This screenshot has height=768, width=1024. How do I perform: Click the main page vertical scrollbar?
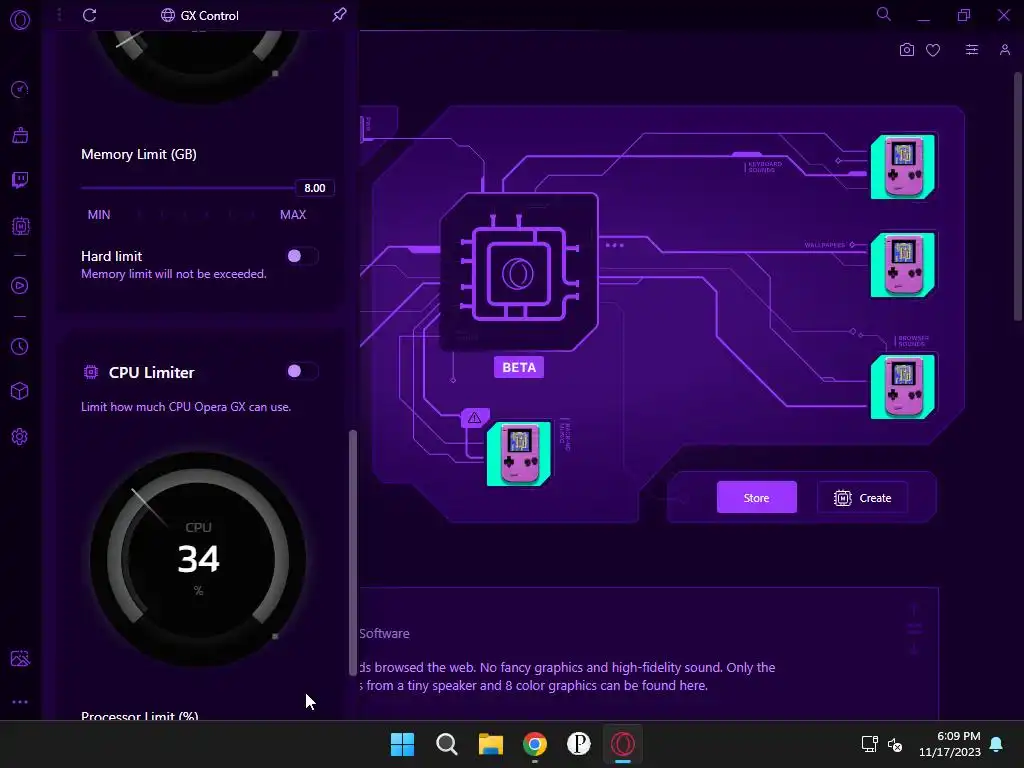[1018, 196]
